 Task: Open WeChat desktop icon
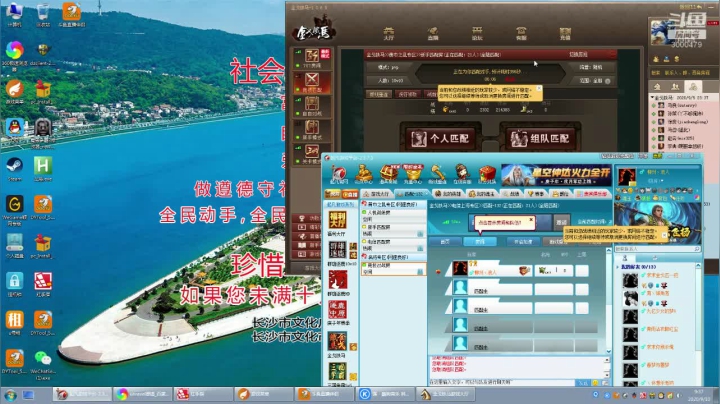[x=43, y=365]
